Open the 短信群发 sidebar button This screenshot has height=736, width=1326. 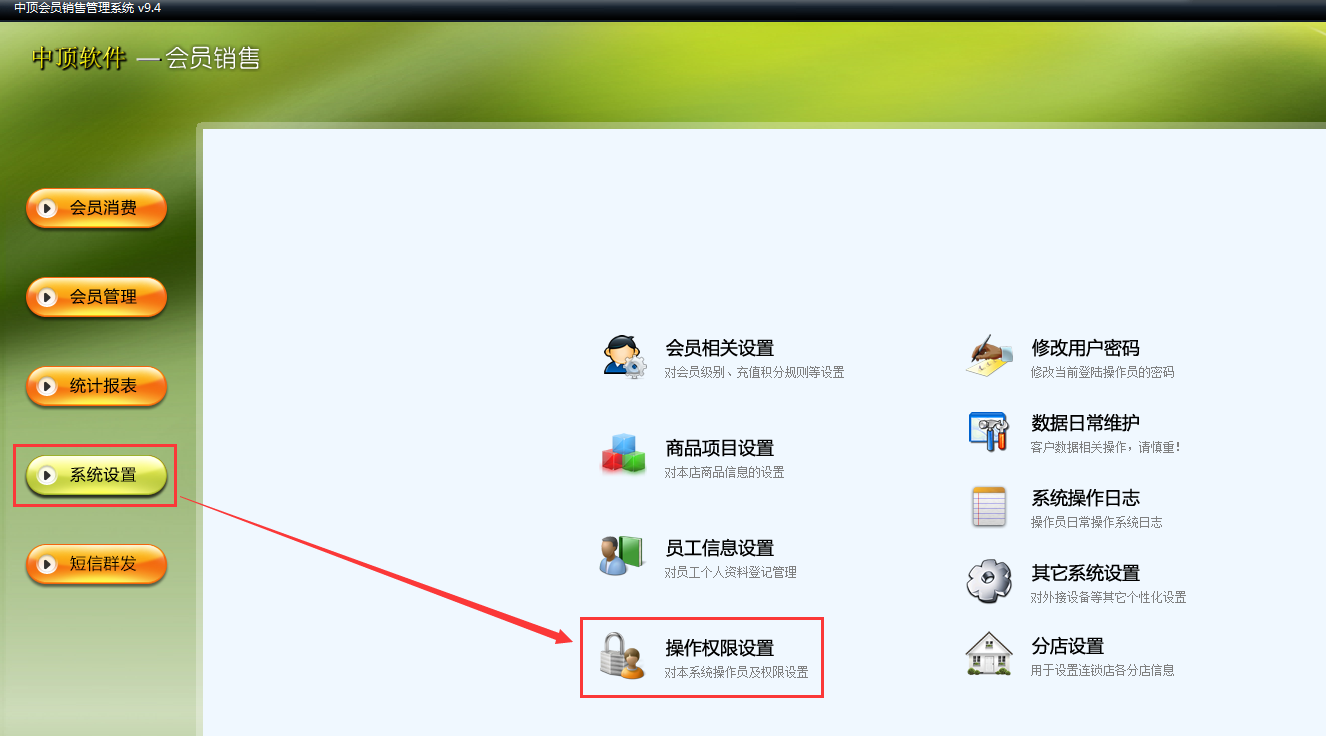[96, 565]
